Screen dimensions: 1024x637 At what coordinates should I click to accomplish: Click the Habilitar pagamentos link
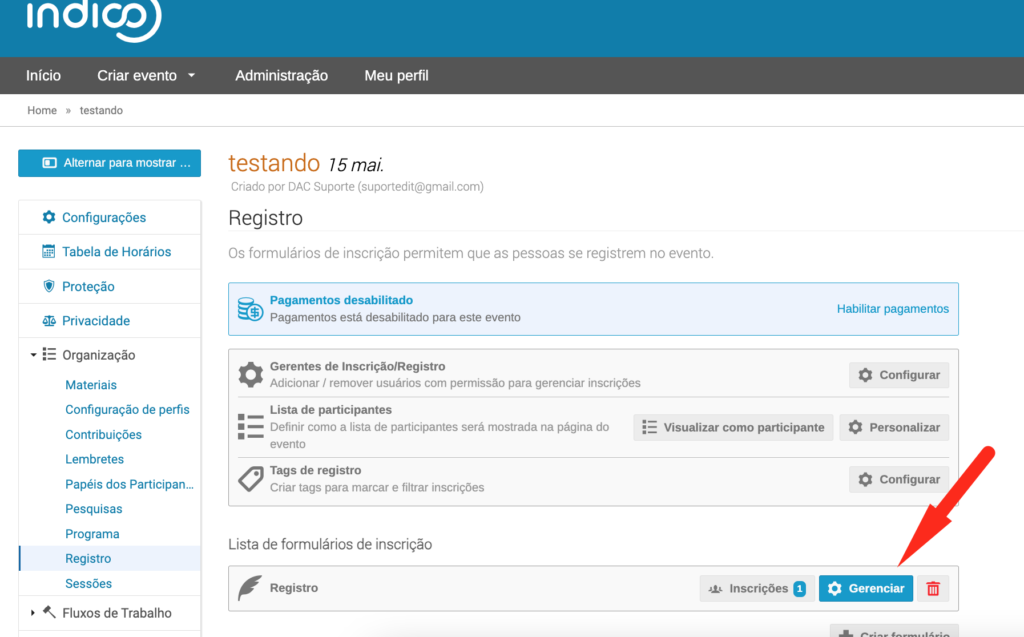893,309
